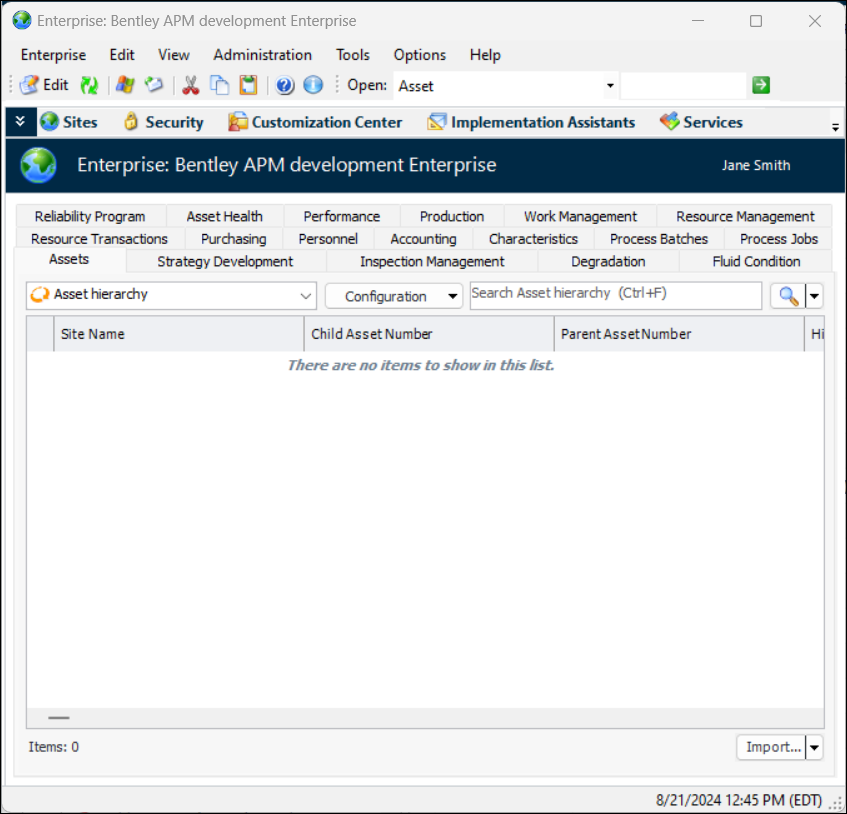Click the green Go arrow button
Viewport: 847px width, 814px height.
point(761,85)
